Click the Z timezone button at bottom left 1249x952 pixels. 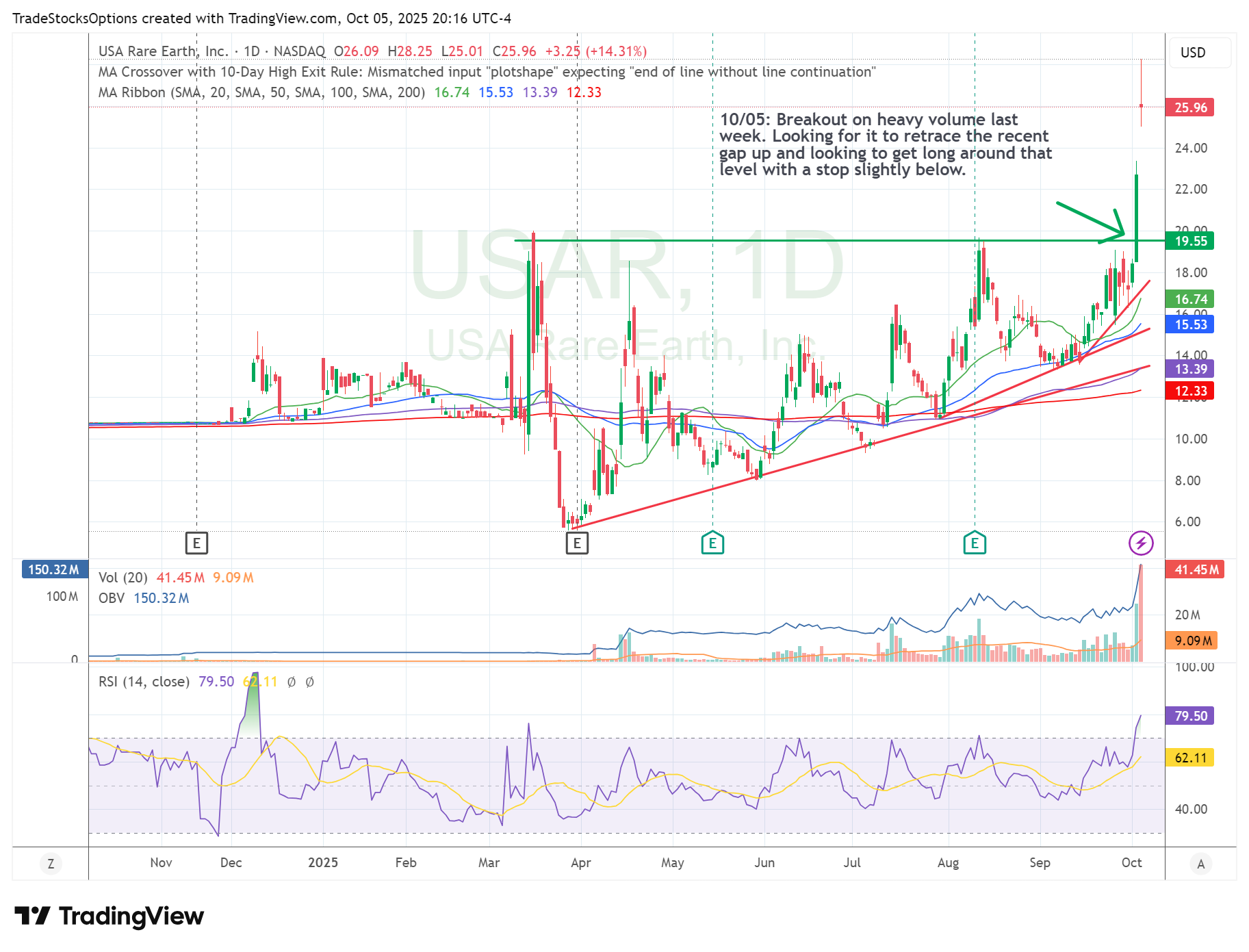click(51, 864)
